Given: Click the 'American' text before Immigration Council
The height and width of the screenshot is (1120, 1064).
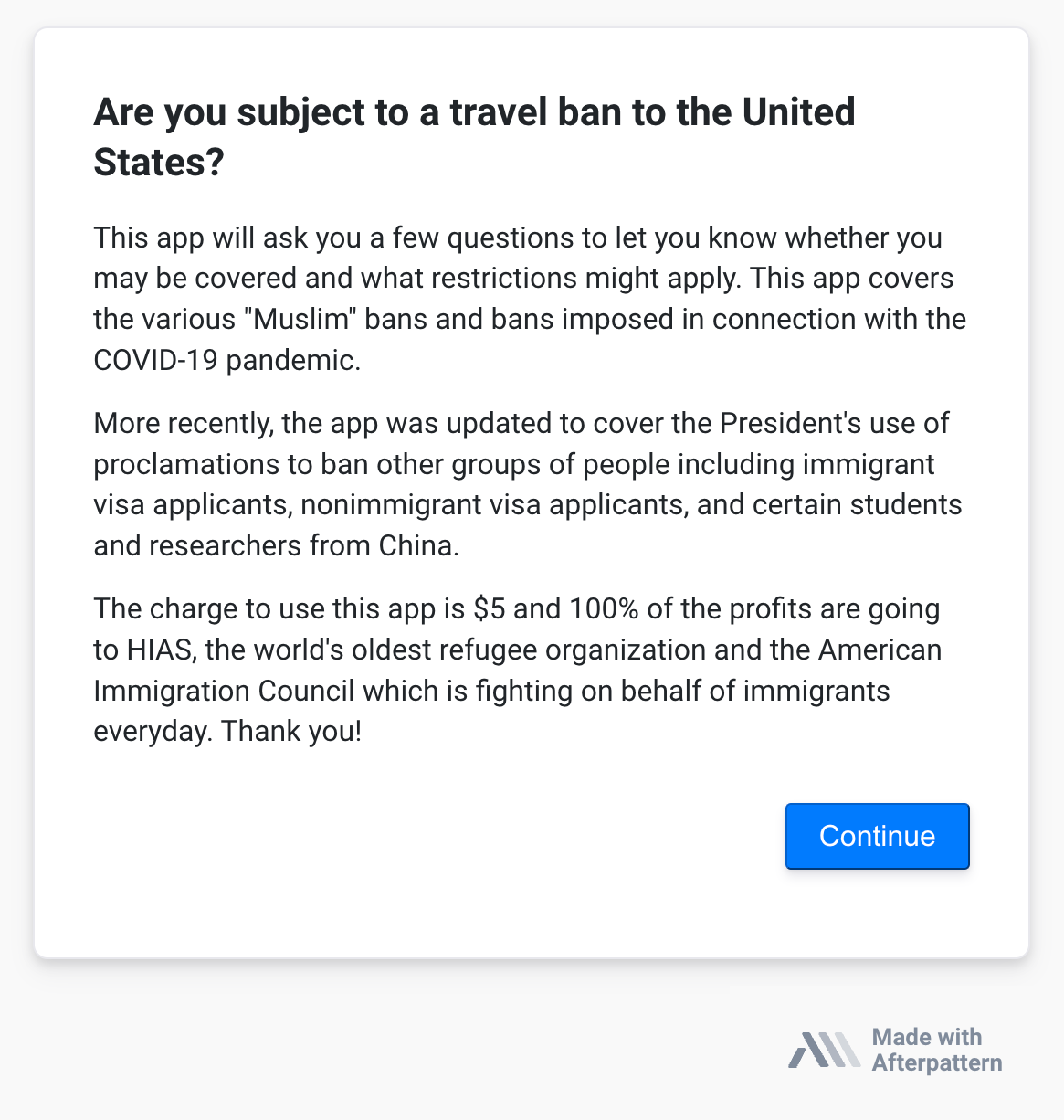Looking at the screenshot, I should click(880, 650).
